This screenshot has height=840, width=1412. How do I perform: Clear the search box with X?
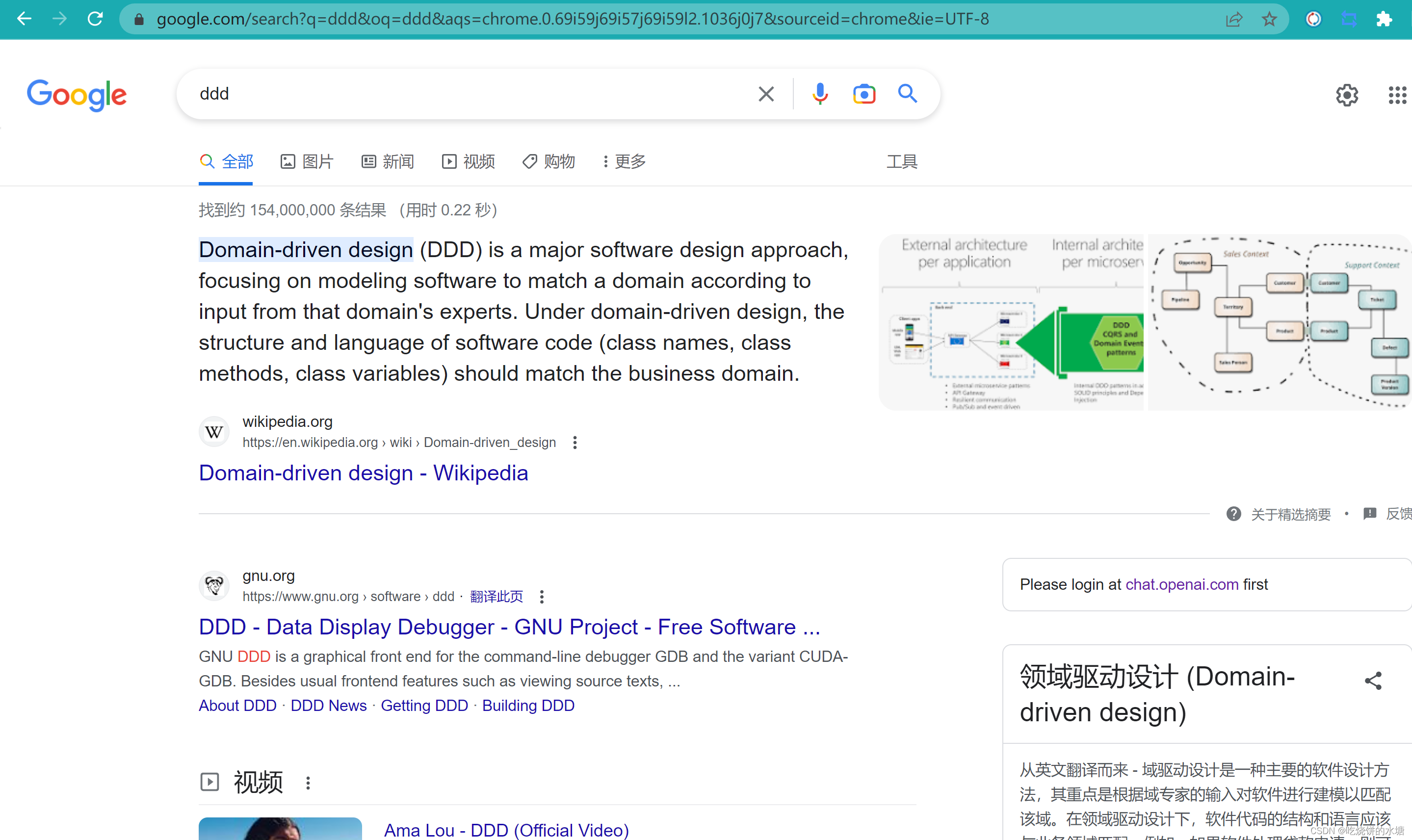[766, 94]
